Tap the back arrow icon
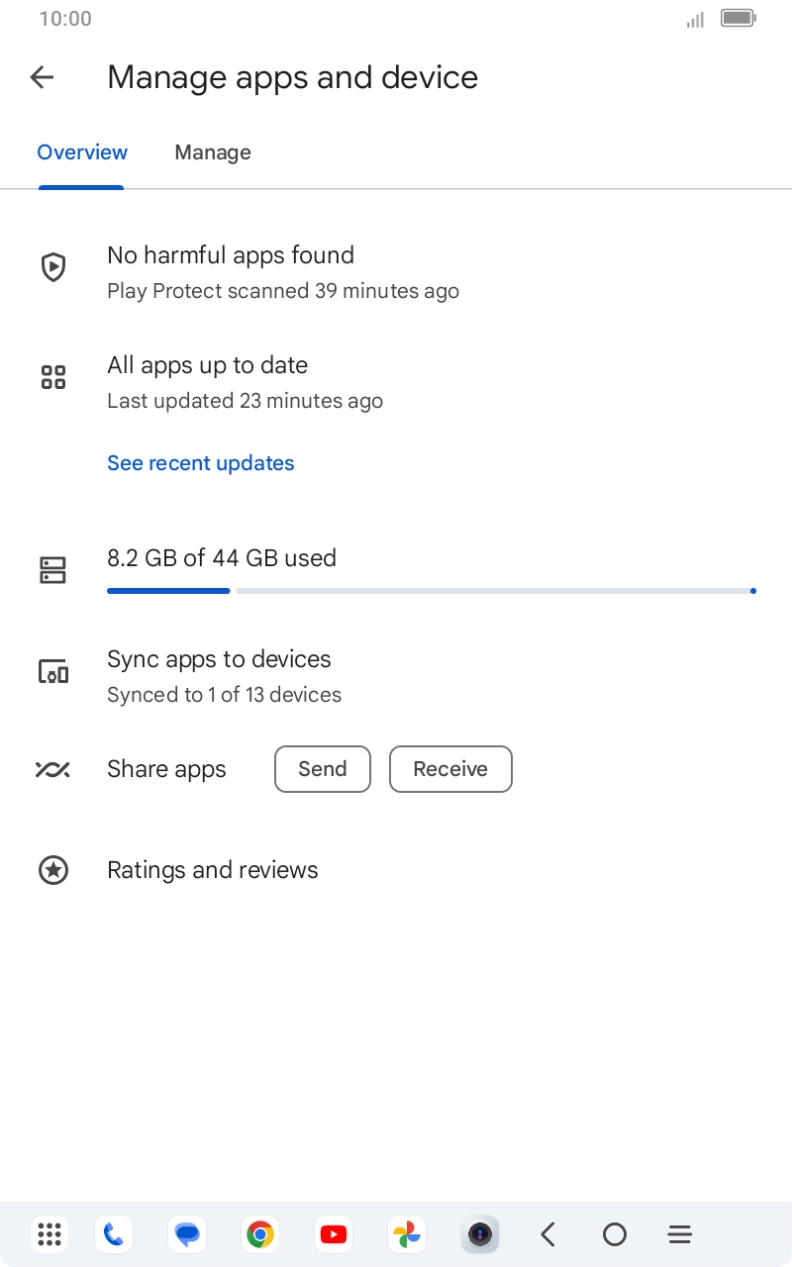The width and height of the screenshot is (792, 1267). pyautogui.click(x=42, y=77)
